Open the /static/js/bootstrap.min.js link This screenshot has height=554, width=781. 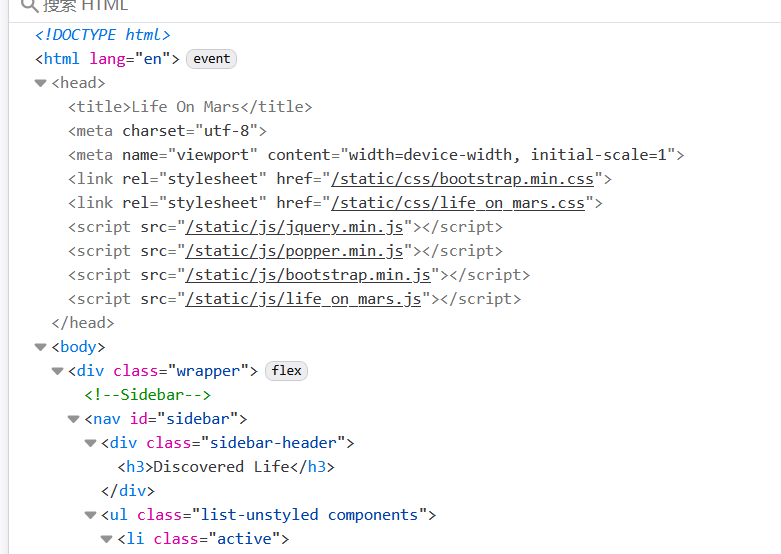click(308, 275)
